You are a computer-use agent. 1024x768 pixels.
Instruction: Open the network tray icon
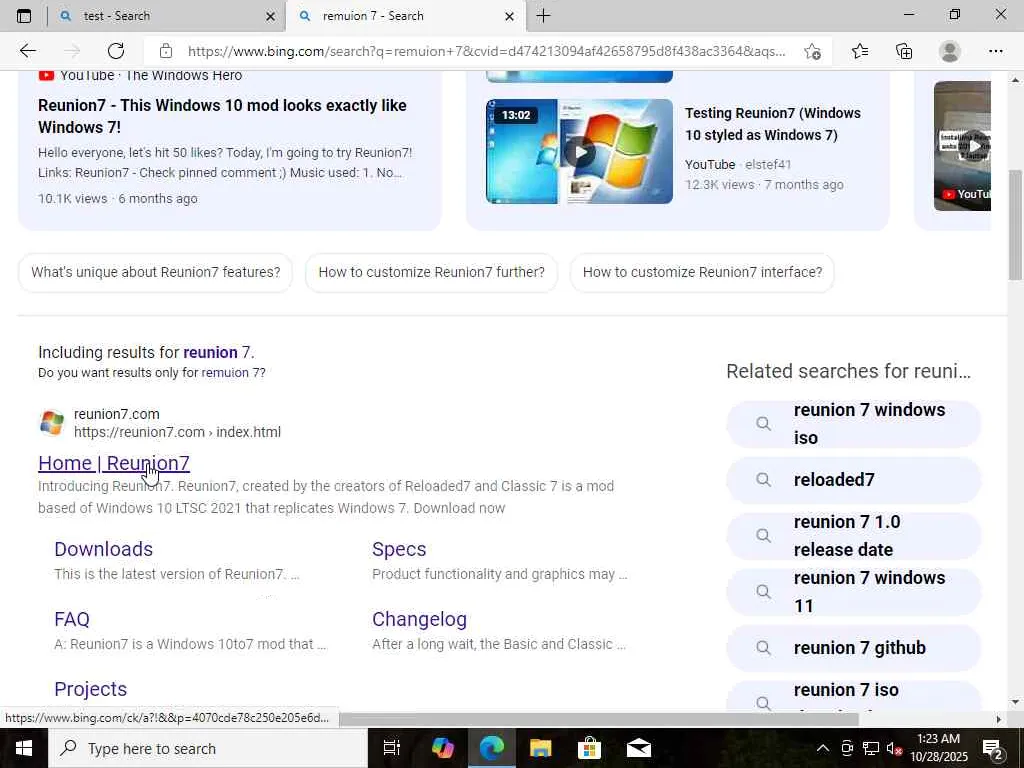[871, 748]
